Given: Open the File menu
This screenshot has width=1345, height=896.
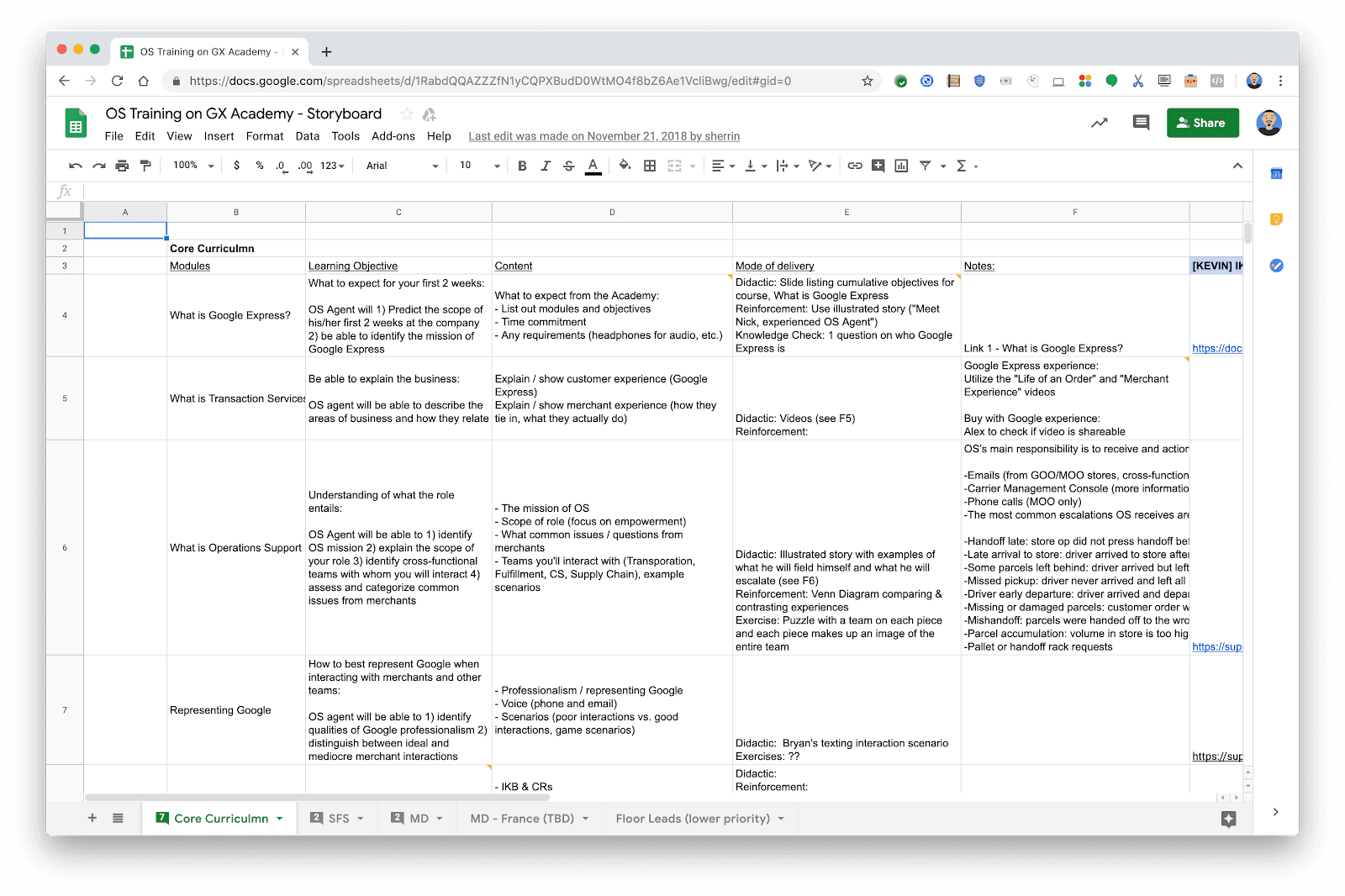Looking at the screenshot, I should point(114,136).
